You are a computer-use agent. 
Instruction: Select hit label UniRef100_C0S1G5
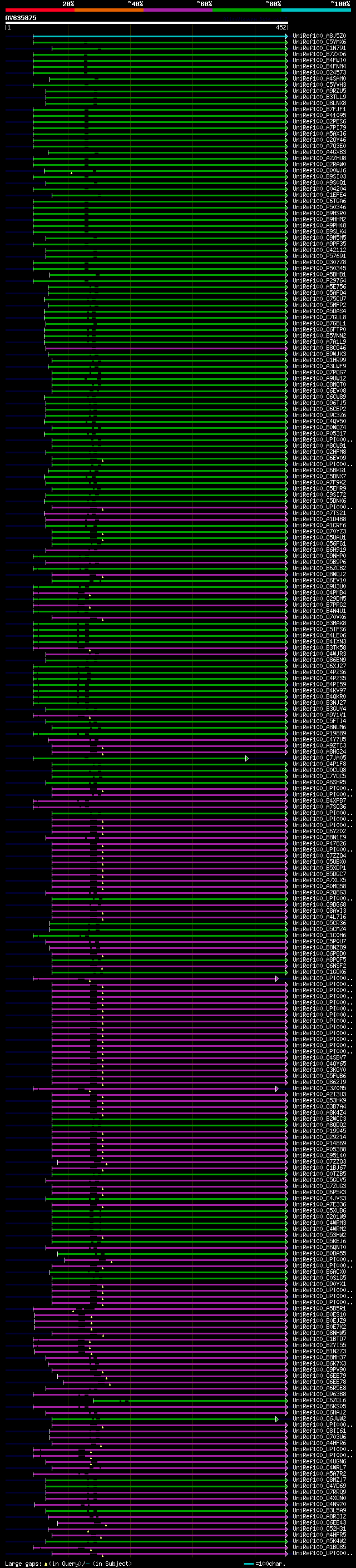pyautogui.click(x=319, y=1278)
